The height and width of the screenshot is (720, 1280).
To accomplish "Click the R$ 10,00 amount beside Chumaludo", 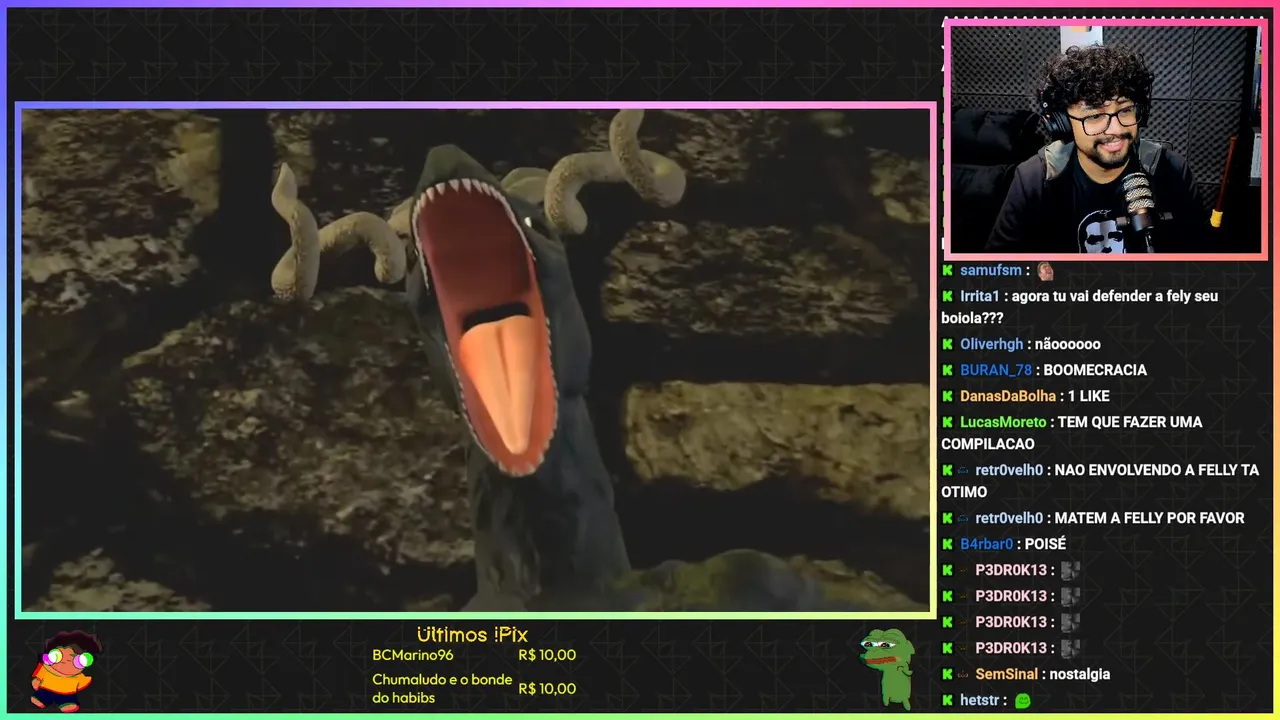I will click(x=547, y=688).
